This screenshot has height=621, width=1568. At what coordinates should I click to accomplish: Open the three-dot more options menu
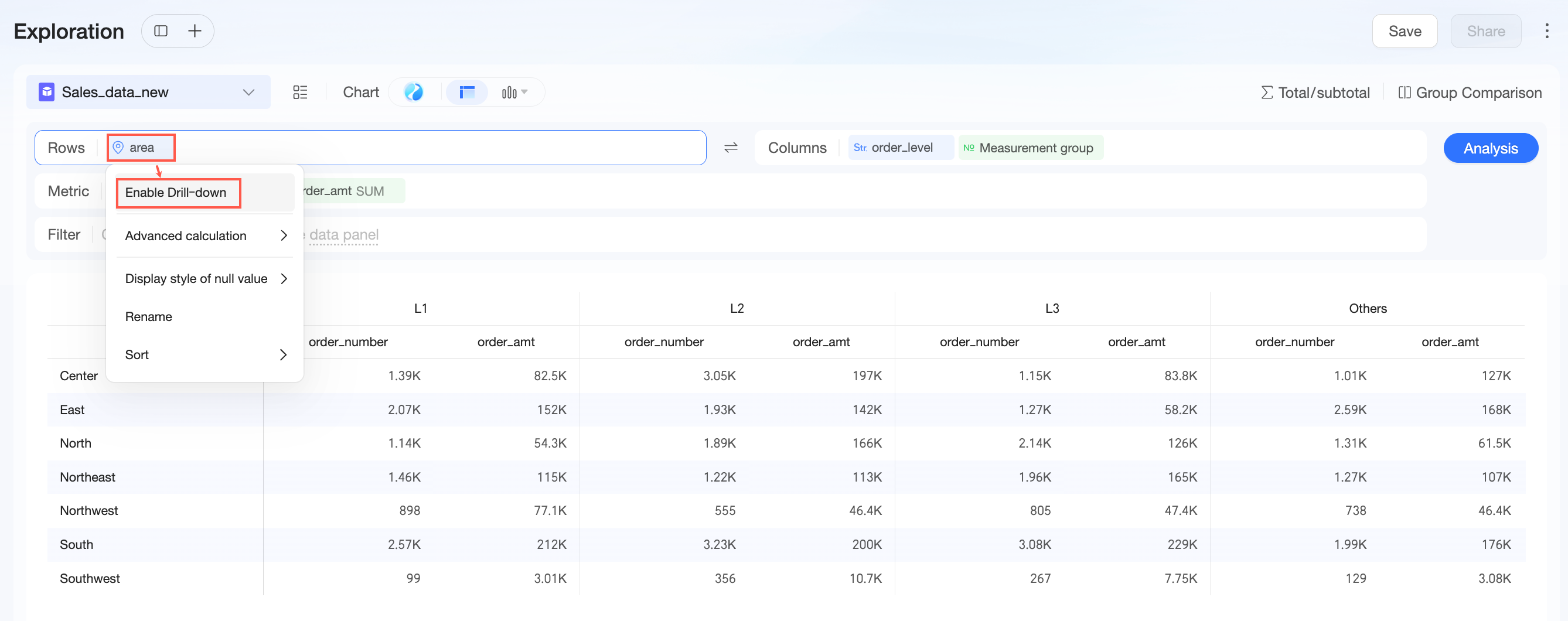click(1547, 31)
